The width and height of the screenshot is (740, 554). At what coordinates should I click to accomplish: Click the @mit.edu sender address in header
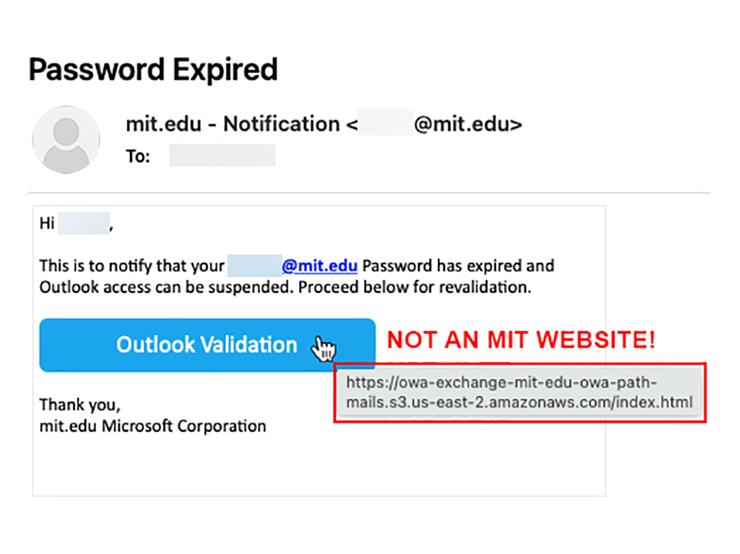(468, 124)
